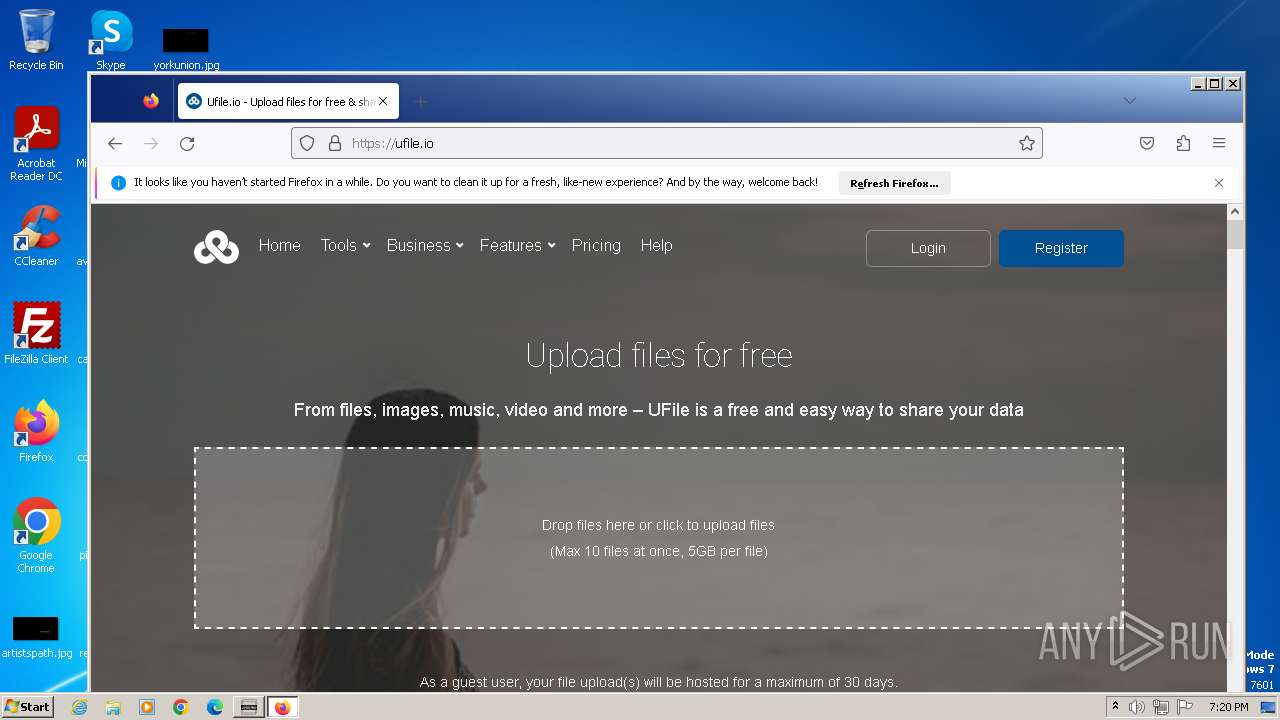Image resolution: width=1280 pixels, height=720 pixels.
Task: Open File Explorer from the taskbar
Action: point(113,707)
